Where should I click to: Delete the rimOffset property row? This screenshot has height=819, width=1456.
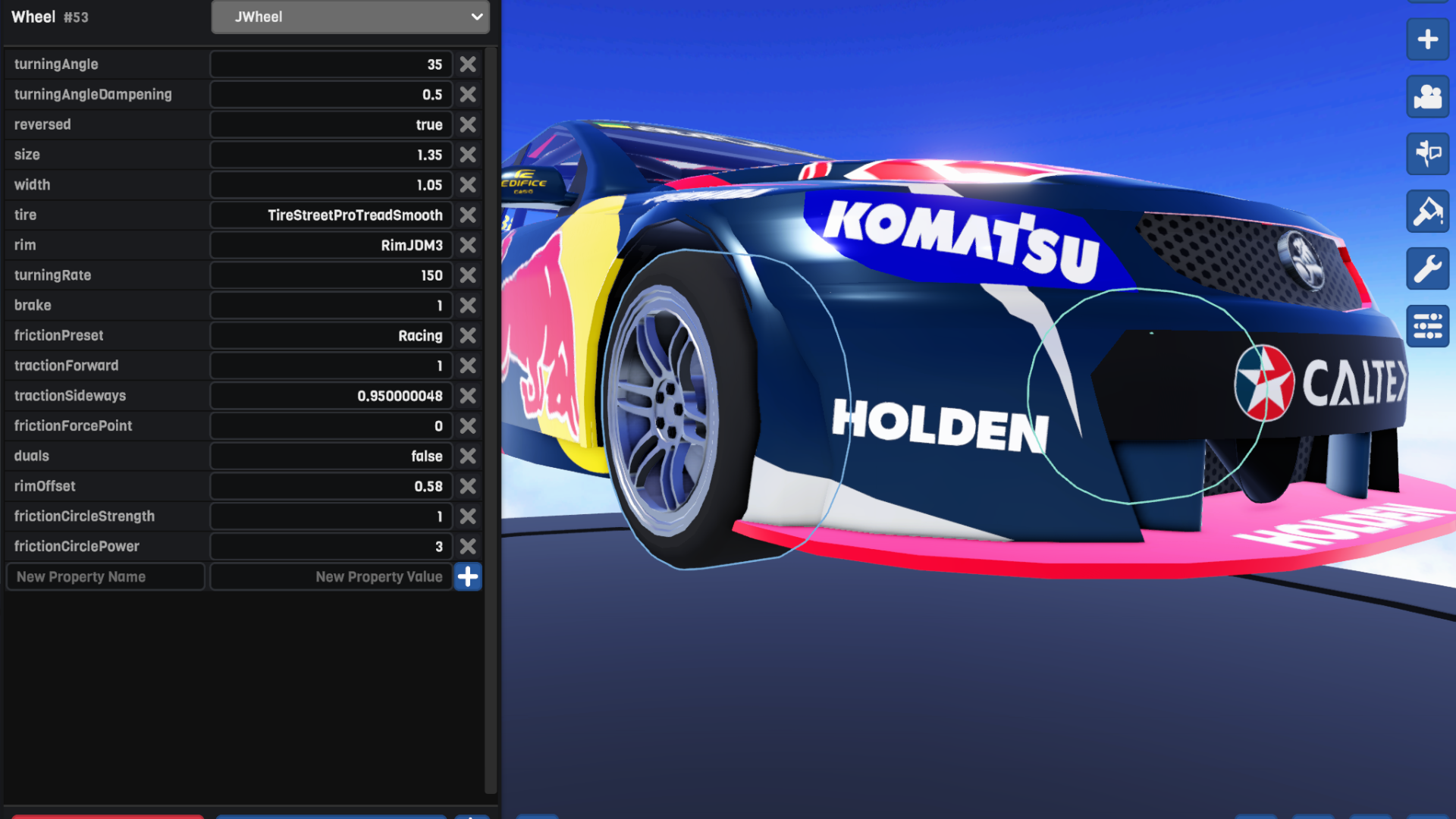468,486
